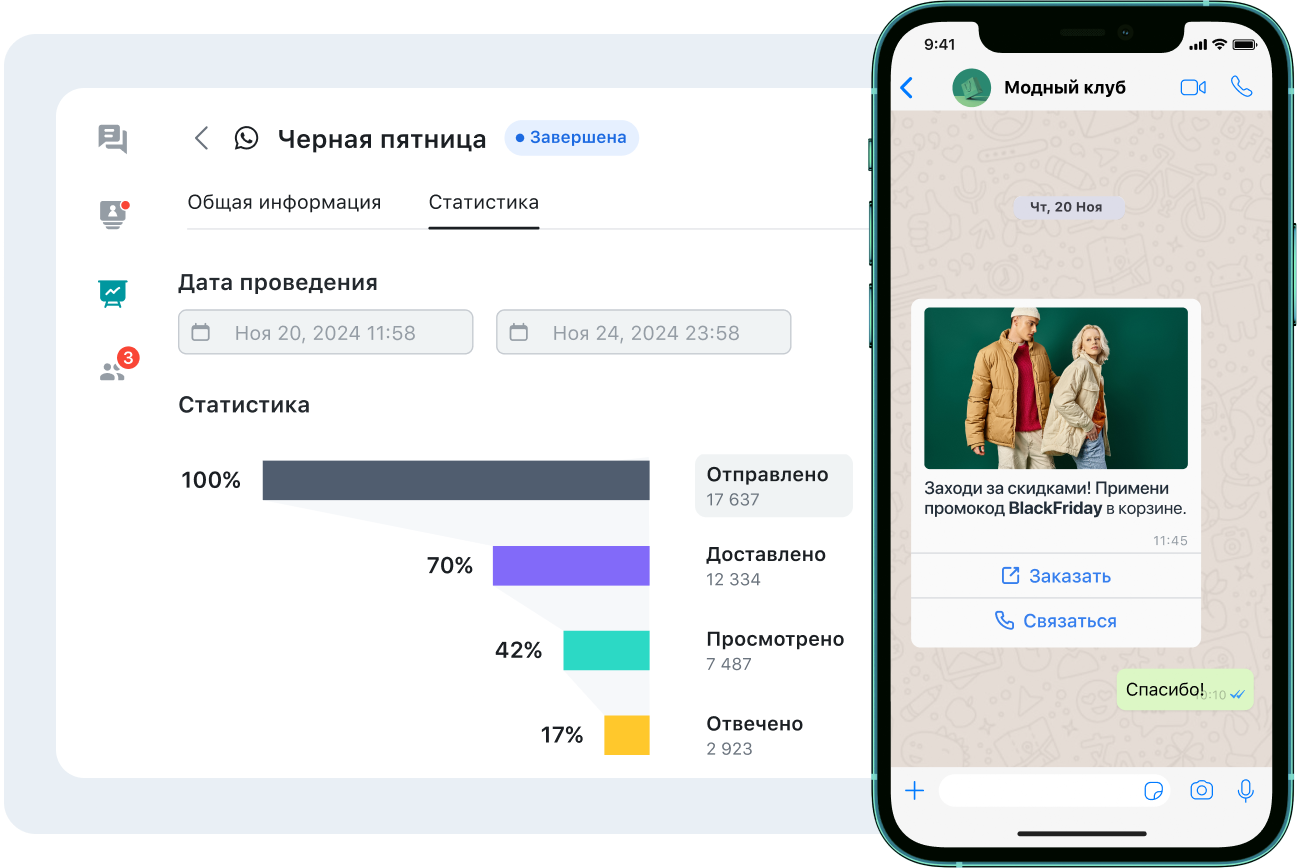
Task: Tap the camera icon in the message bar
Action: pyautogui.click(x=1201, y=790)
